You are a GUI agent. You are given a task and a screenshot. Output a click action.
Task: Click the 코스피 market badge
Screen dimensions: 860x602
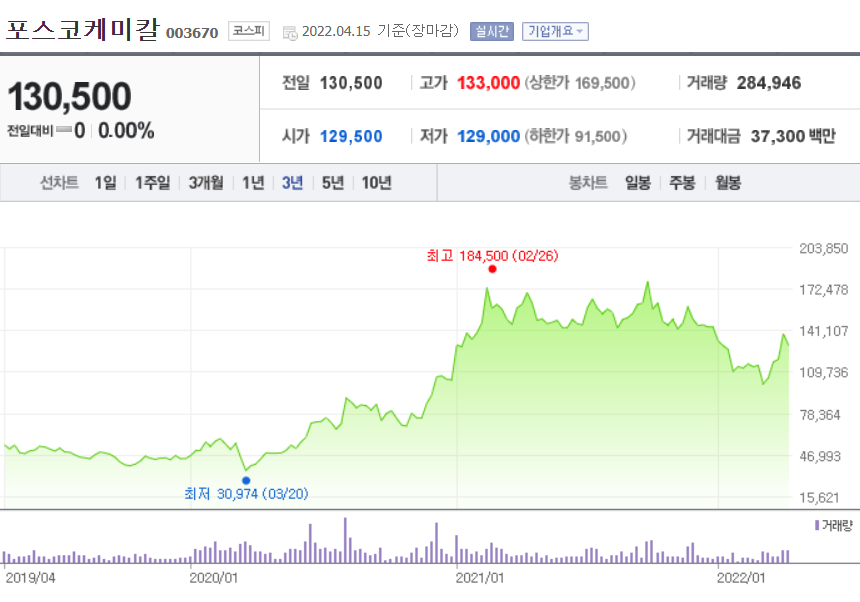pyautogui.click(x=248, y=31)
